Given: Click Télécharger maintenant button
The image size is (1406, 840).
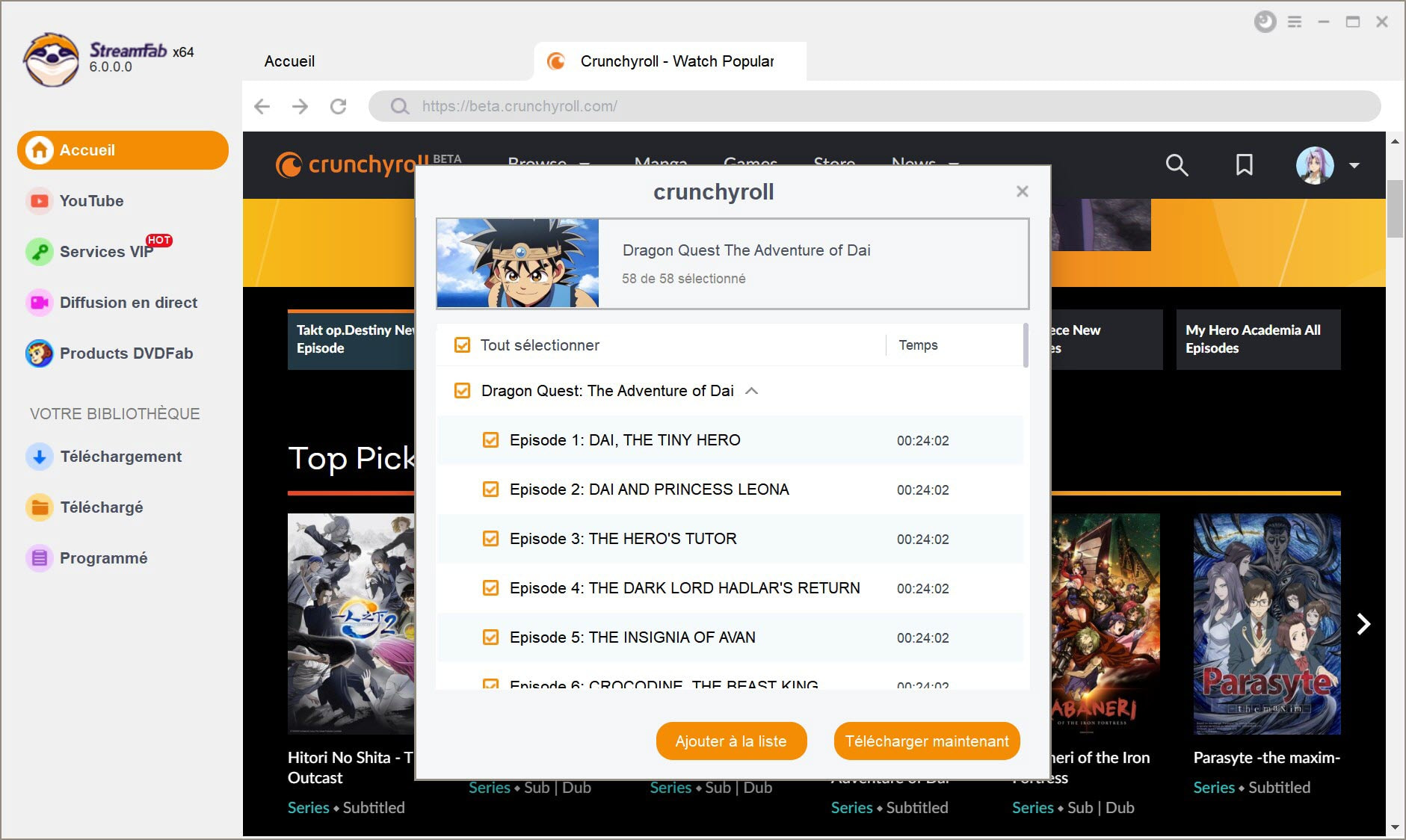Looking at the screenshot, I should pyautogui.click(x=927, y=741).
